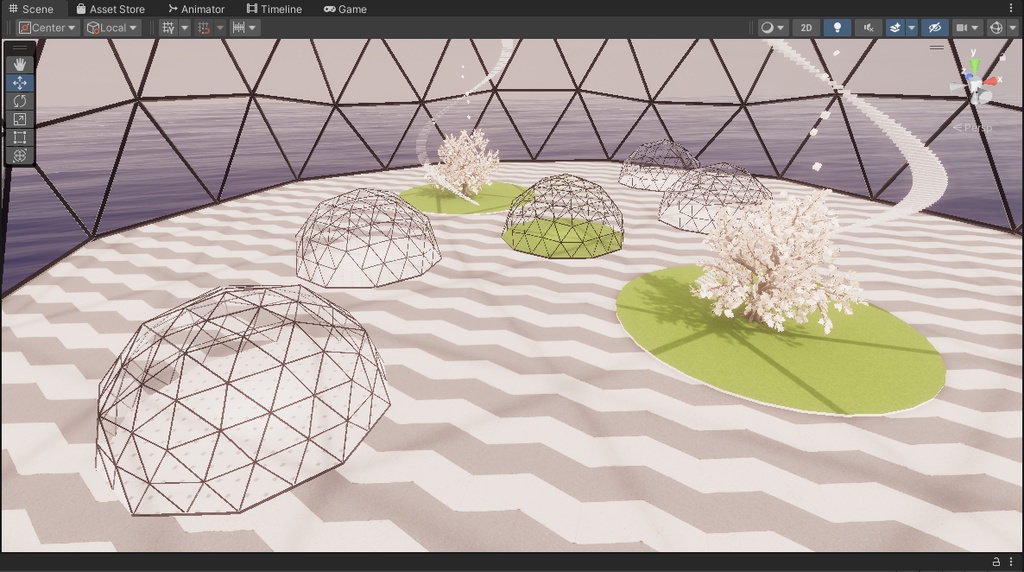Select the Rect transform tool

pyautogui.click(x=20, y=137)
